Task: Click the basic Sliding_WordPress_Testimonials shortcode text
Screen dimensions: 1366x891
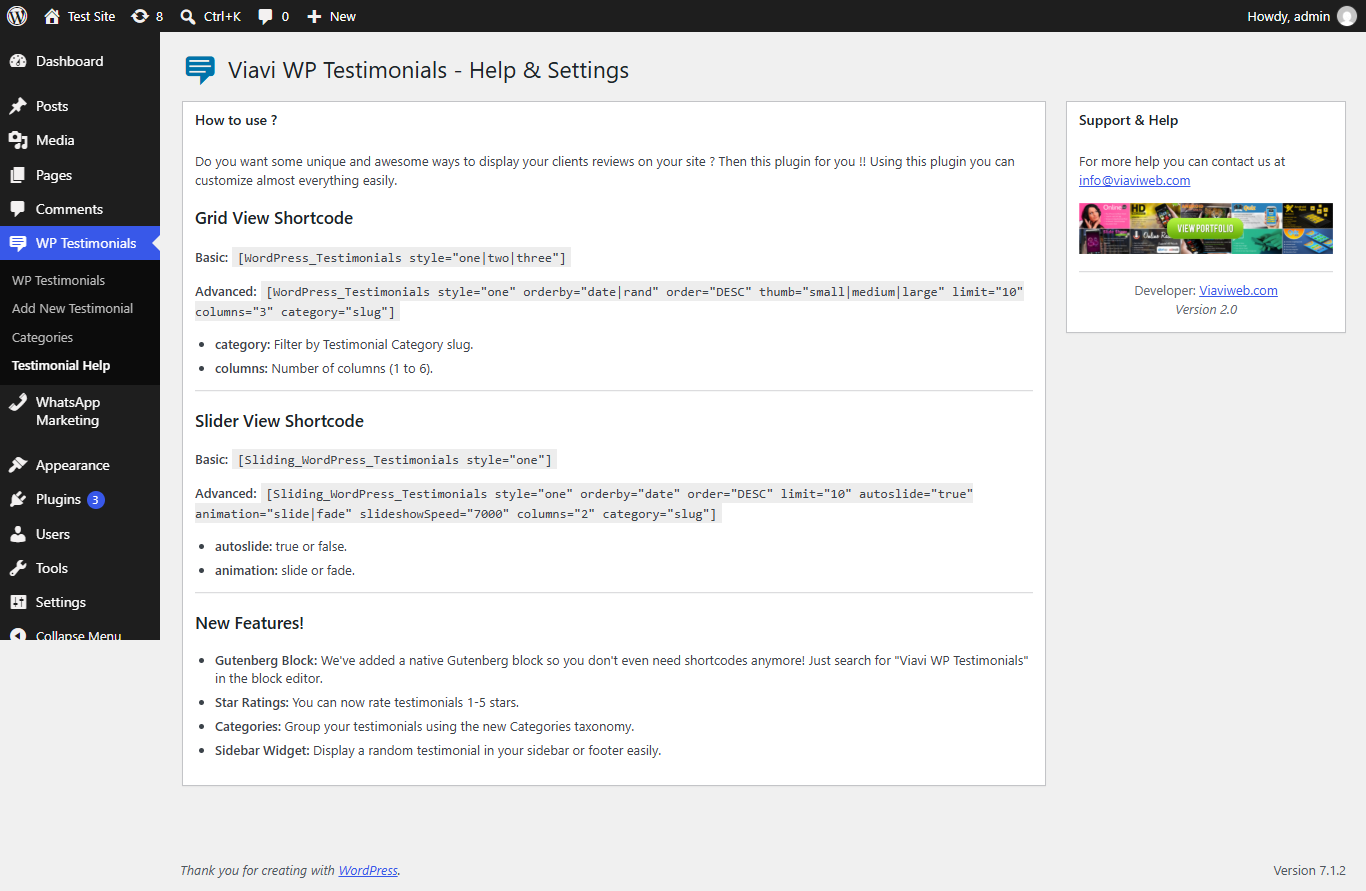Action: coord(394,460)
